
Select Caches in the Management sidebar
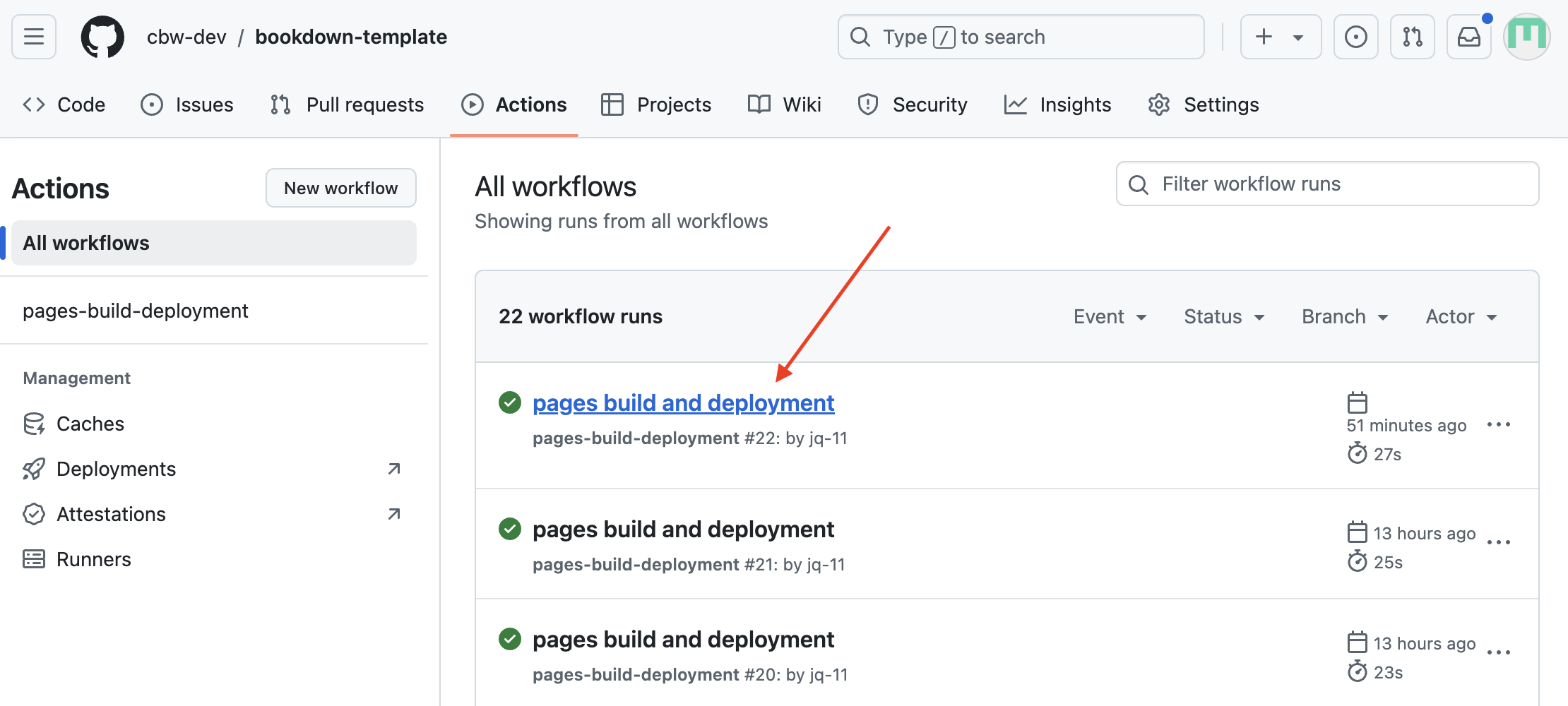(x=90, y=424)
